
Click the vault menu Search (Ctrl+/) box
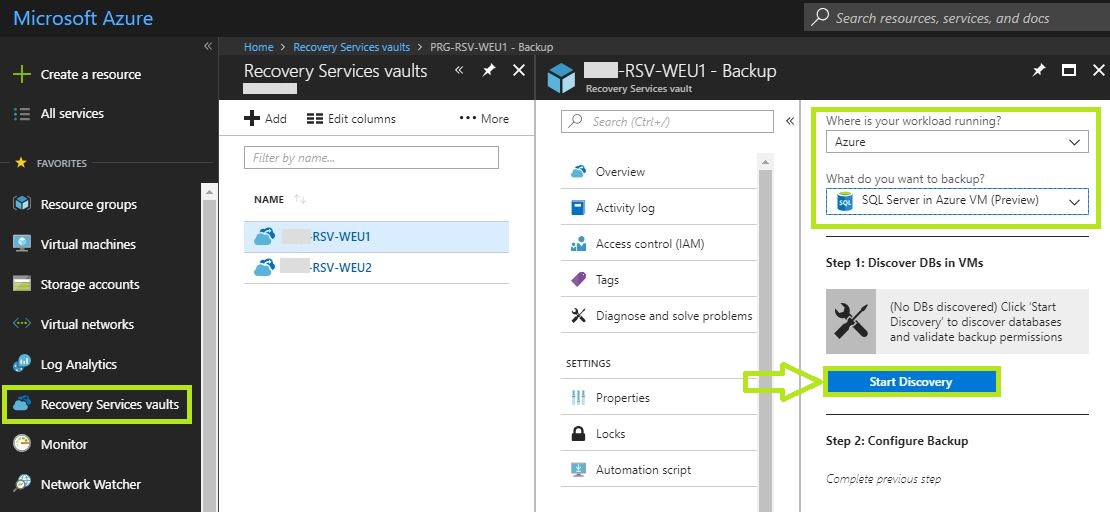coord(668,121)
